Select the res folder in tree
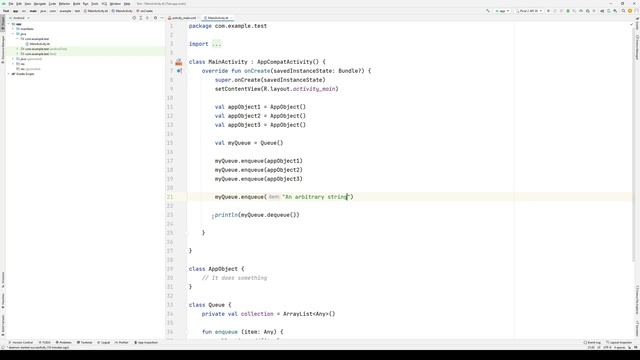The width and height of the screenshot is (640, 360). pos(20,64)
